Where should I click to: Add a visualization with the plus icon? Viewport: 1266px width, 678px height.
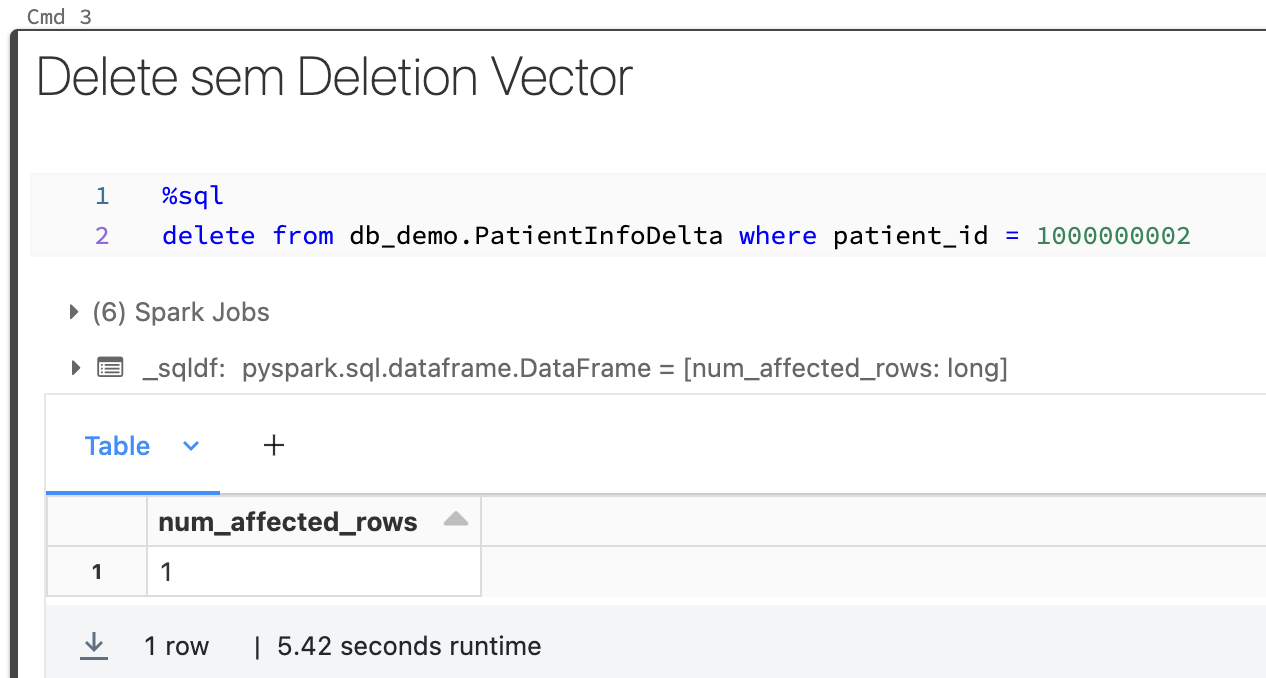[274, 445]
